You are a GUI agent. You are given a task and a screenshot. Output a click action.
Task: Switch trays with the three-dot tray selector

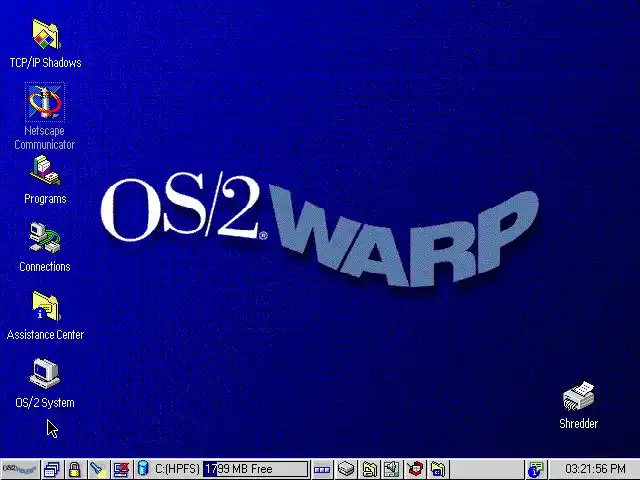tap(322, 470)
